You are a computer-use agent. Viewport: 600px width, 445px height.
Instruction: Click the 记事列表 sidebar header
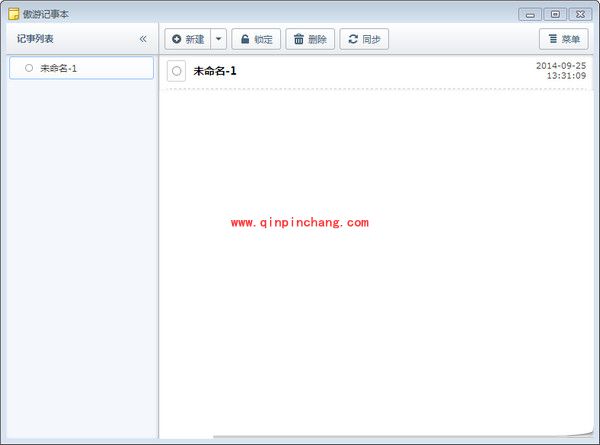click(35, 39)
